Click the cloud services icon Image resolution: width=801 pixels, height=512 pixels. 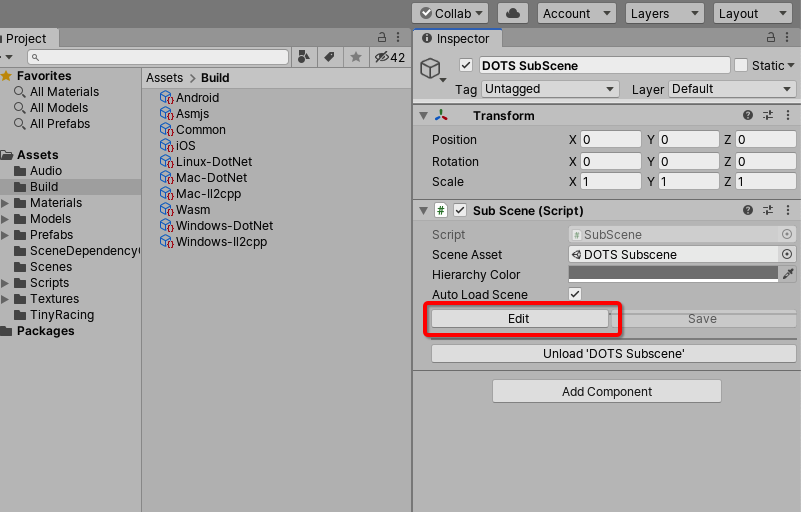pos(513,13)
